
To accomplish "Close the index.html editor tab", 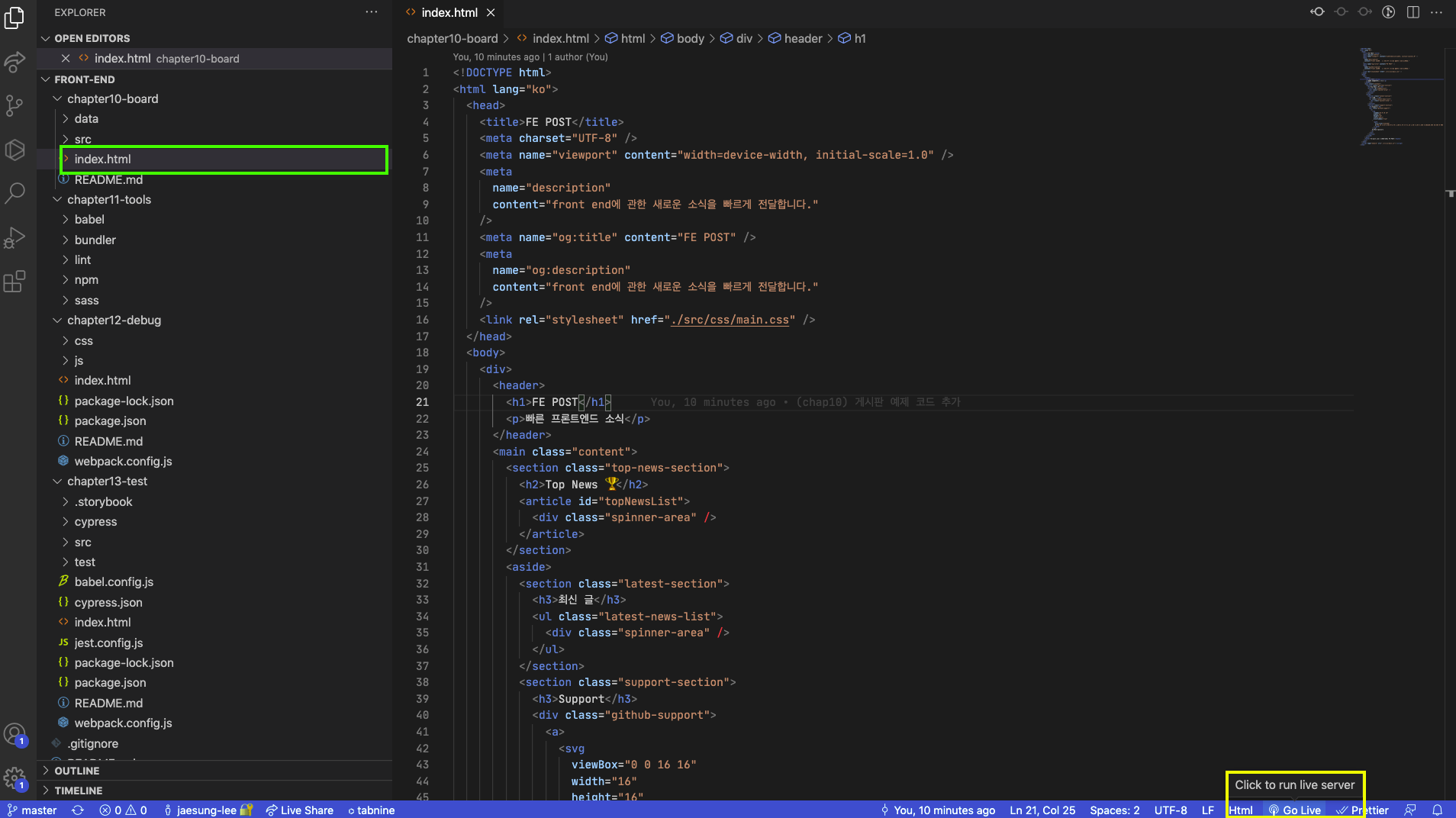I will pos(491,13).
